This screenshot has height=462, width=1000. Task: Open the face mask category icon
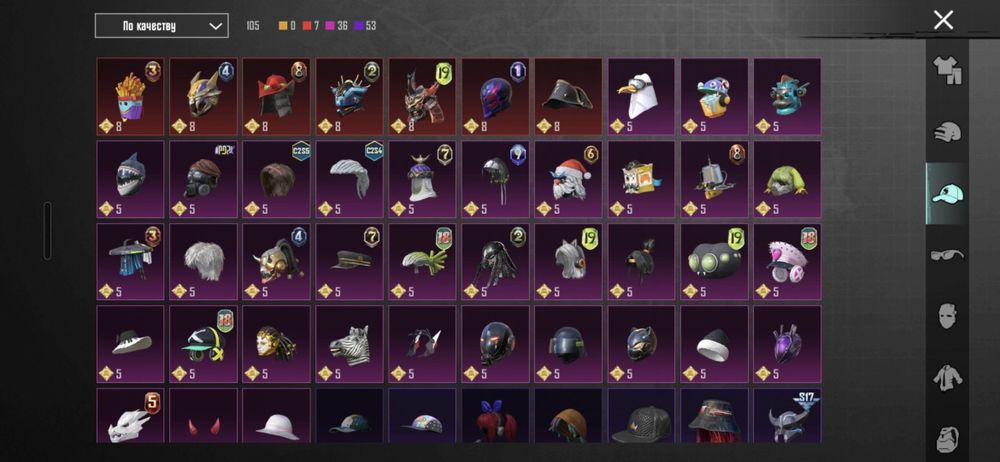pyautogui.click(x=947, y=316)
